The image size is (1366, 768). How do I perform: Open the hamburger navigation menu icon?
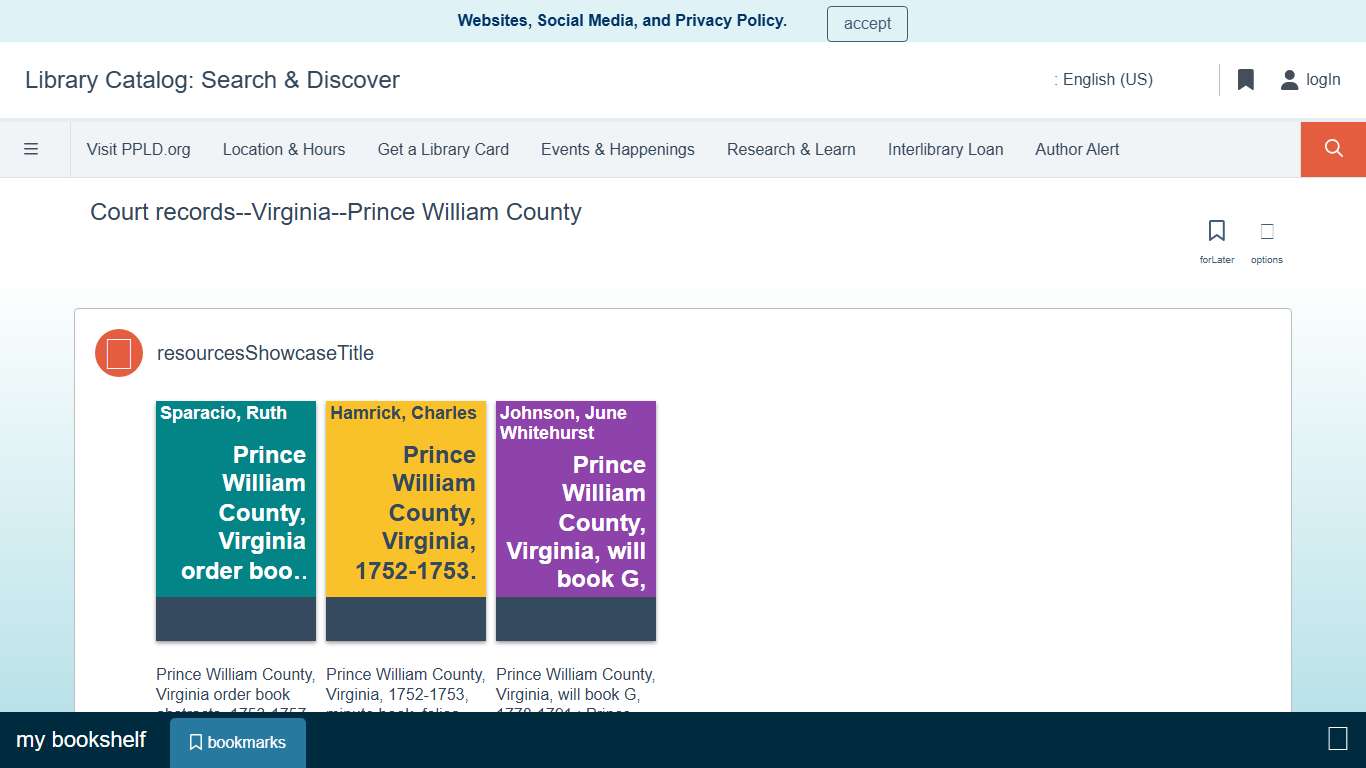pyautogui.click(x=32, y=148)
